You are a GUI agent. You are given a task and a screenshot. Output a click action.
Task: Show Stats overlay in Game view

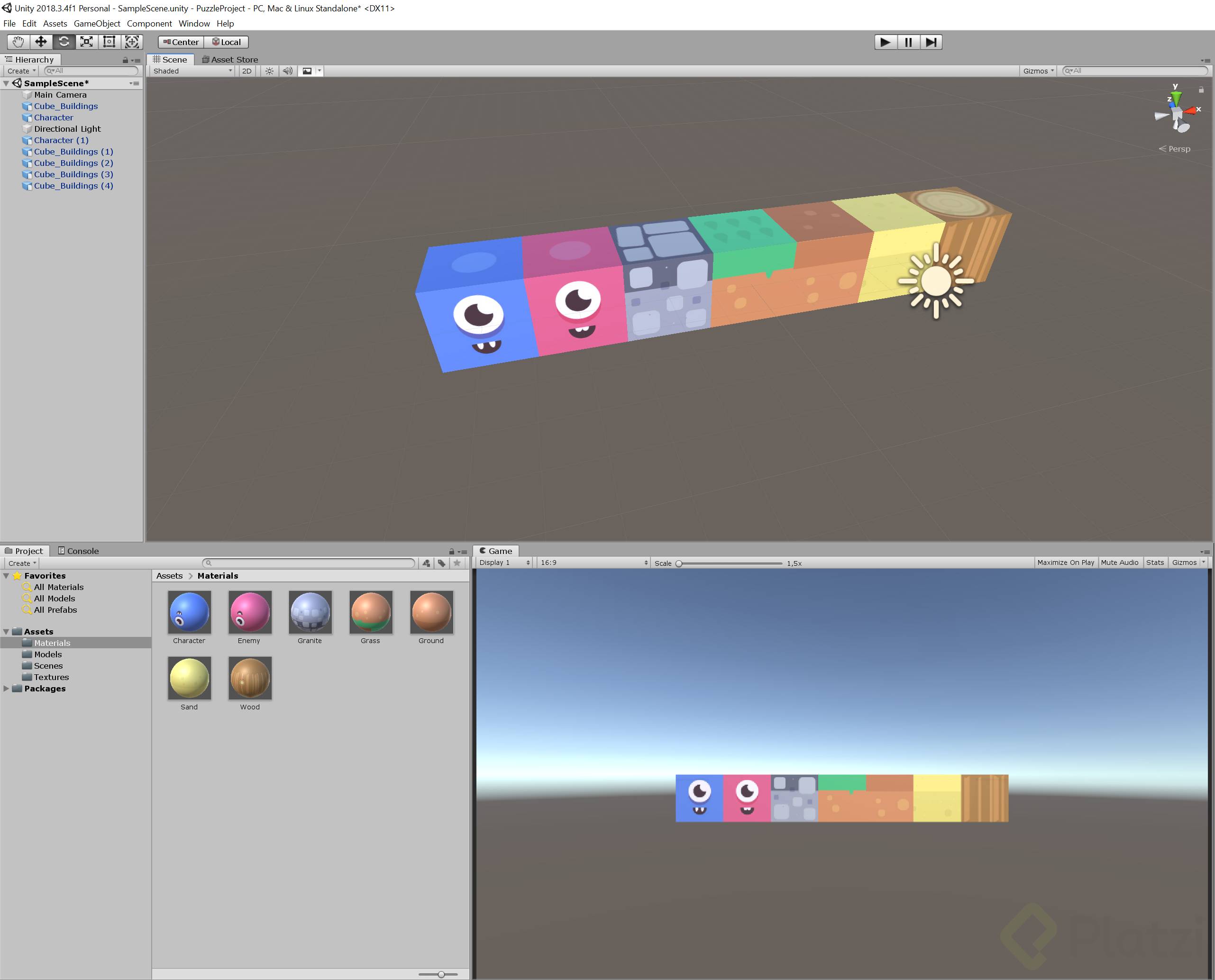[x=1155, y=562]
